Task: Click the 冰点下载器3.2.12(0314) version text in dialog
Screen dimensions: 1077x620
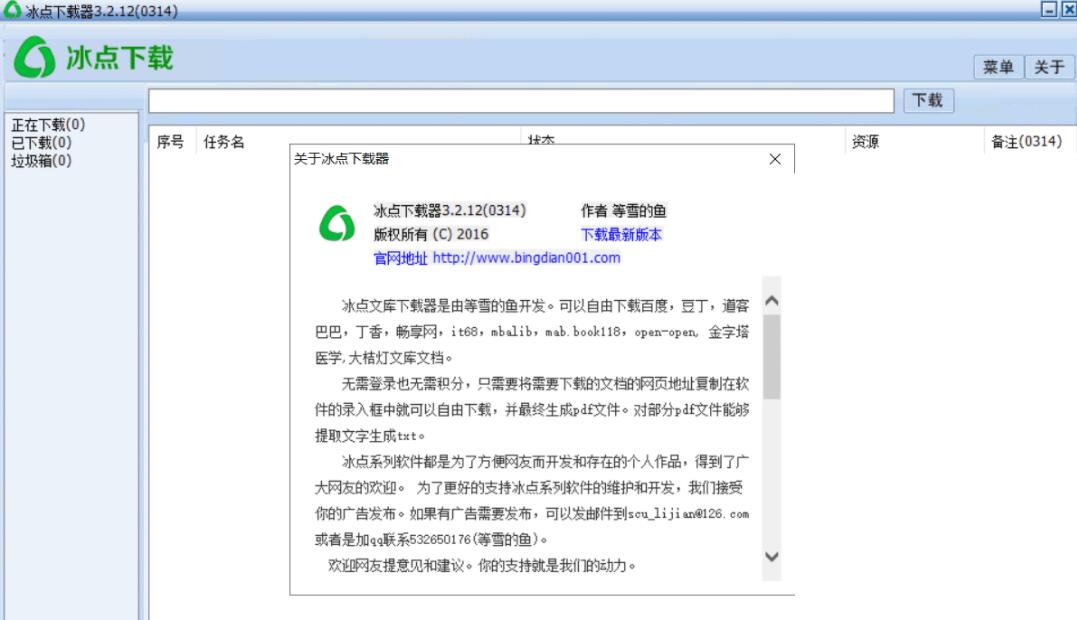Action: [x=450, y=211]
